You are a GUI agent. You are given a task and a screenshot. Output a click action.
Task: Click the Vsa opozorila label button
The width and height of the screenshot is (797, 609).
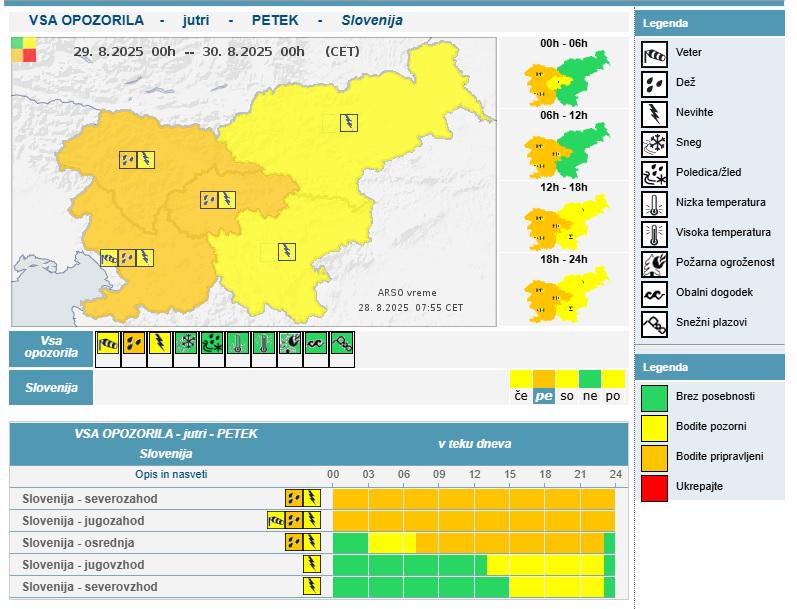click(51, 346)
